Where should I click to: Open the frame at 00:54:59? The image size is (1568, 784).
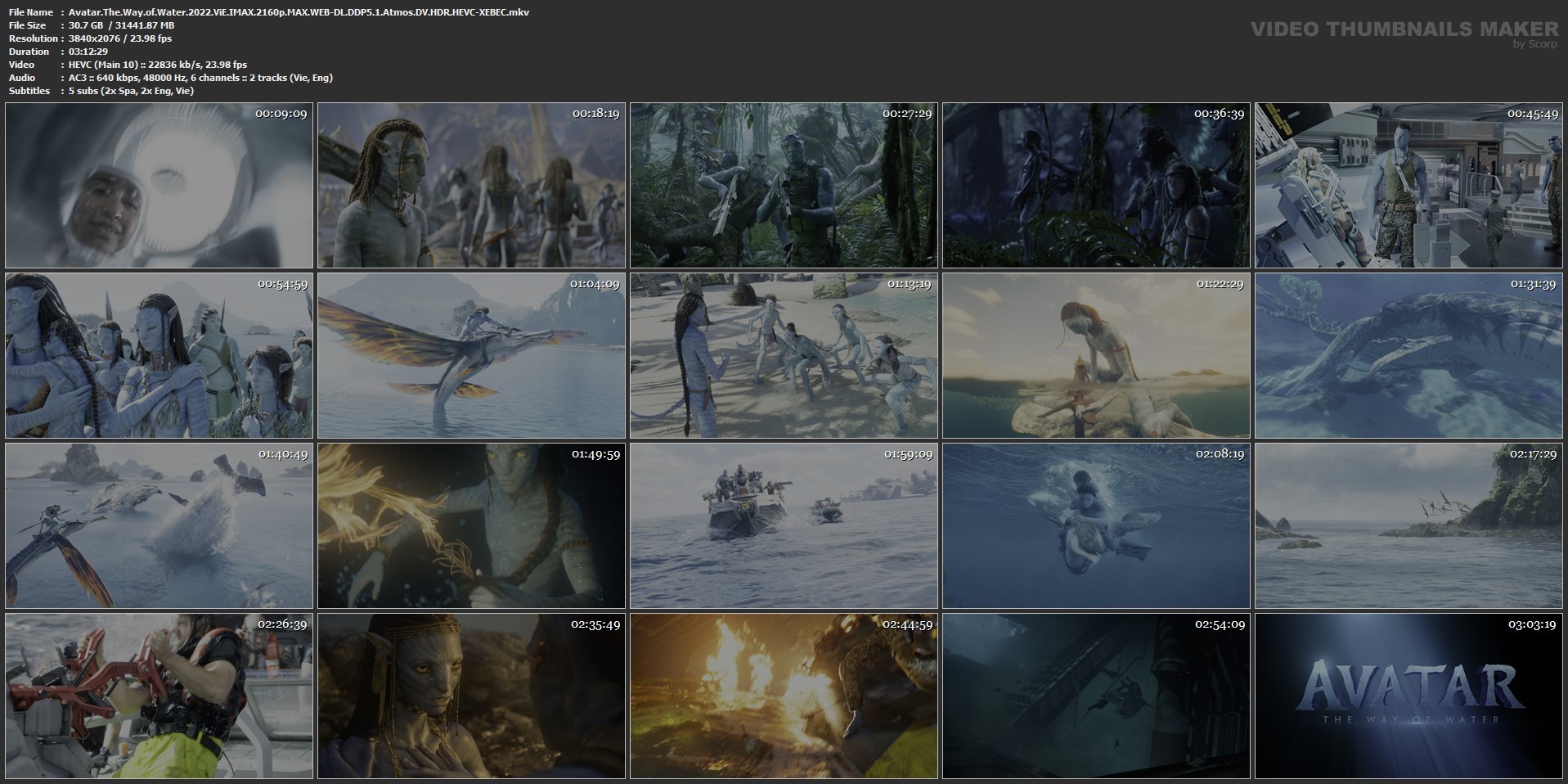[x=159, y=356]
